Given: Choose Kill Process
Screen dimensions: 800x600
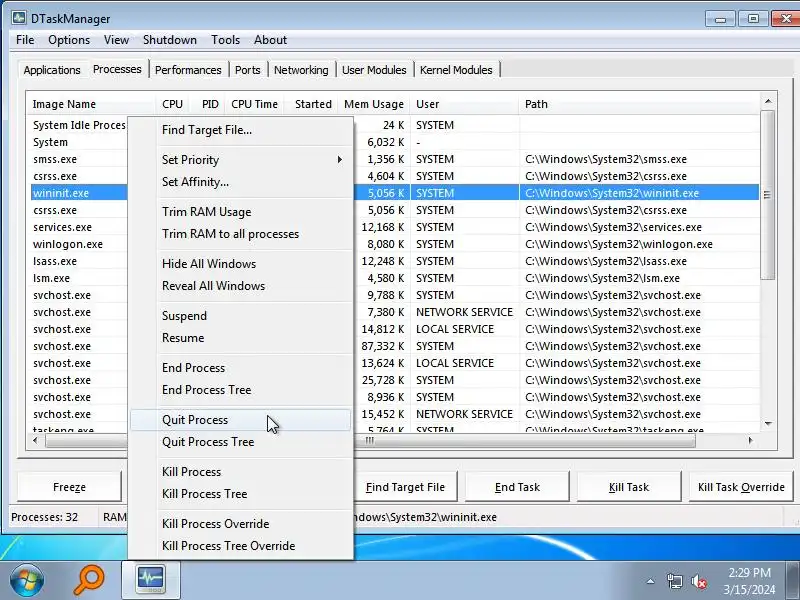Looking at the screenshot, I should [x=241, y=472].
